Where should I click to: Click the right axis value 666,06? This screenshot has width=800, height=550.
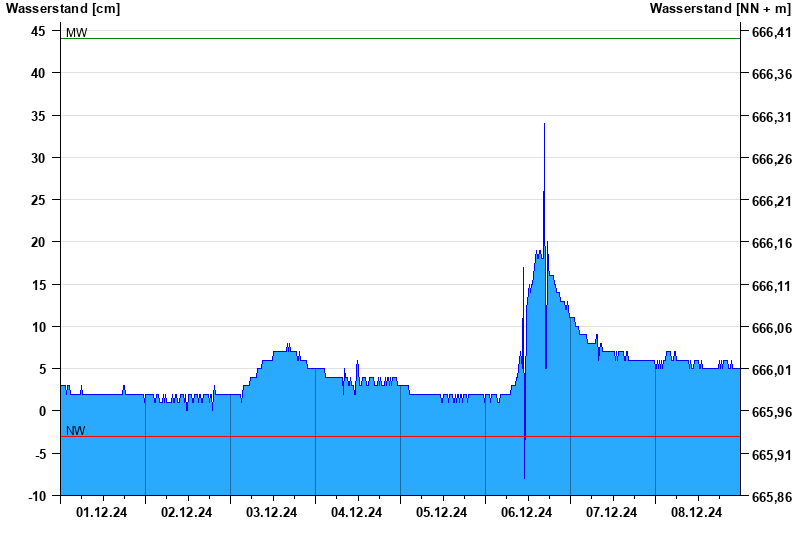[x=772, y=328]
